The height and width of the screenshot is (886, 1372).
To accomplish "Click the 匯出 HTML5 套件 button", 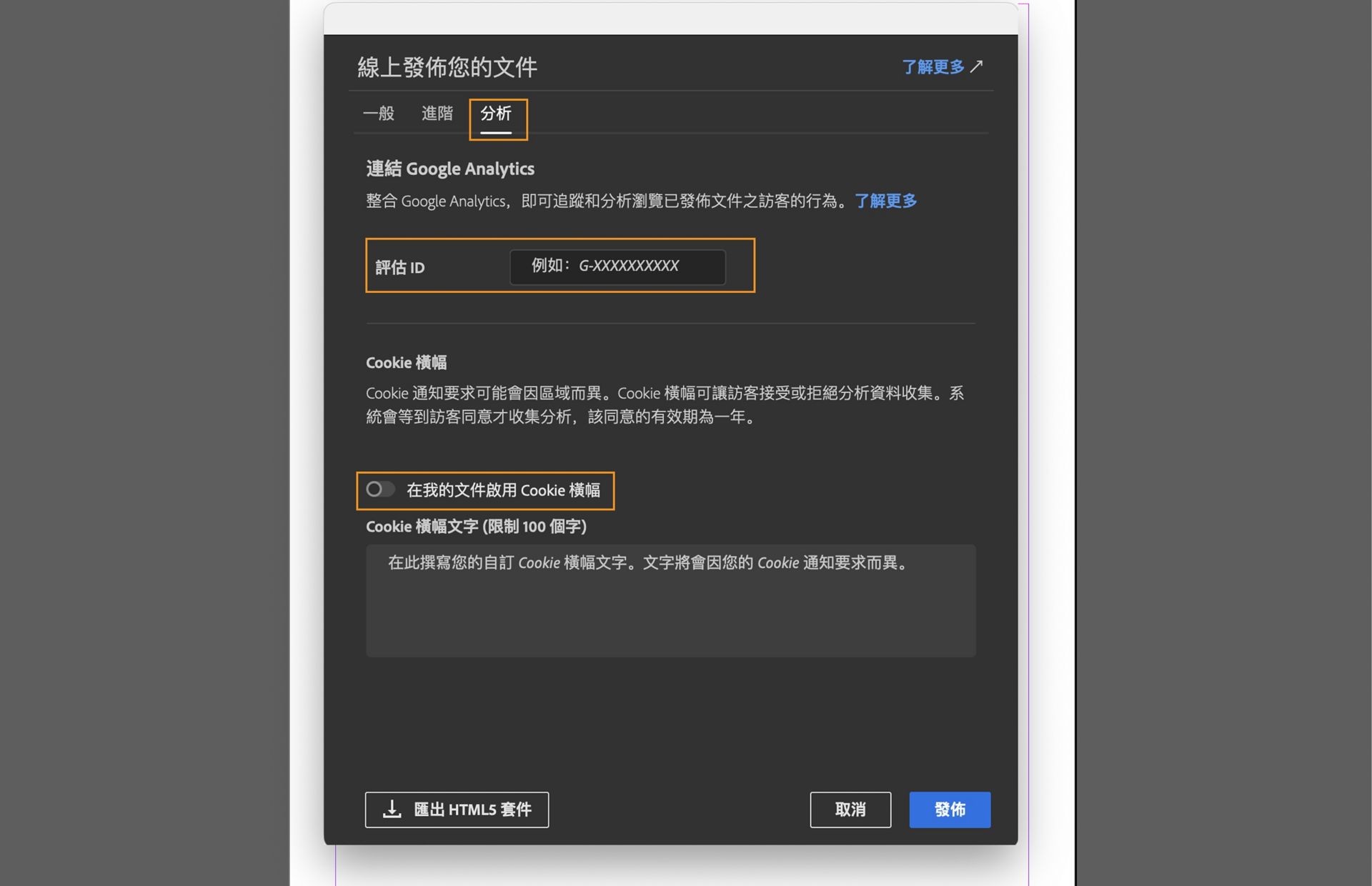I will click(x=457, y=810).
